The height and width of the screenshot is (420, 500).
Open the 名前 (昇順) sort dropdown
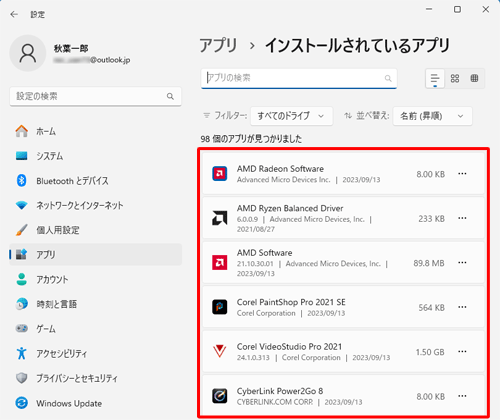click(432, 116)
